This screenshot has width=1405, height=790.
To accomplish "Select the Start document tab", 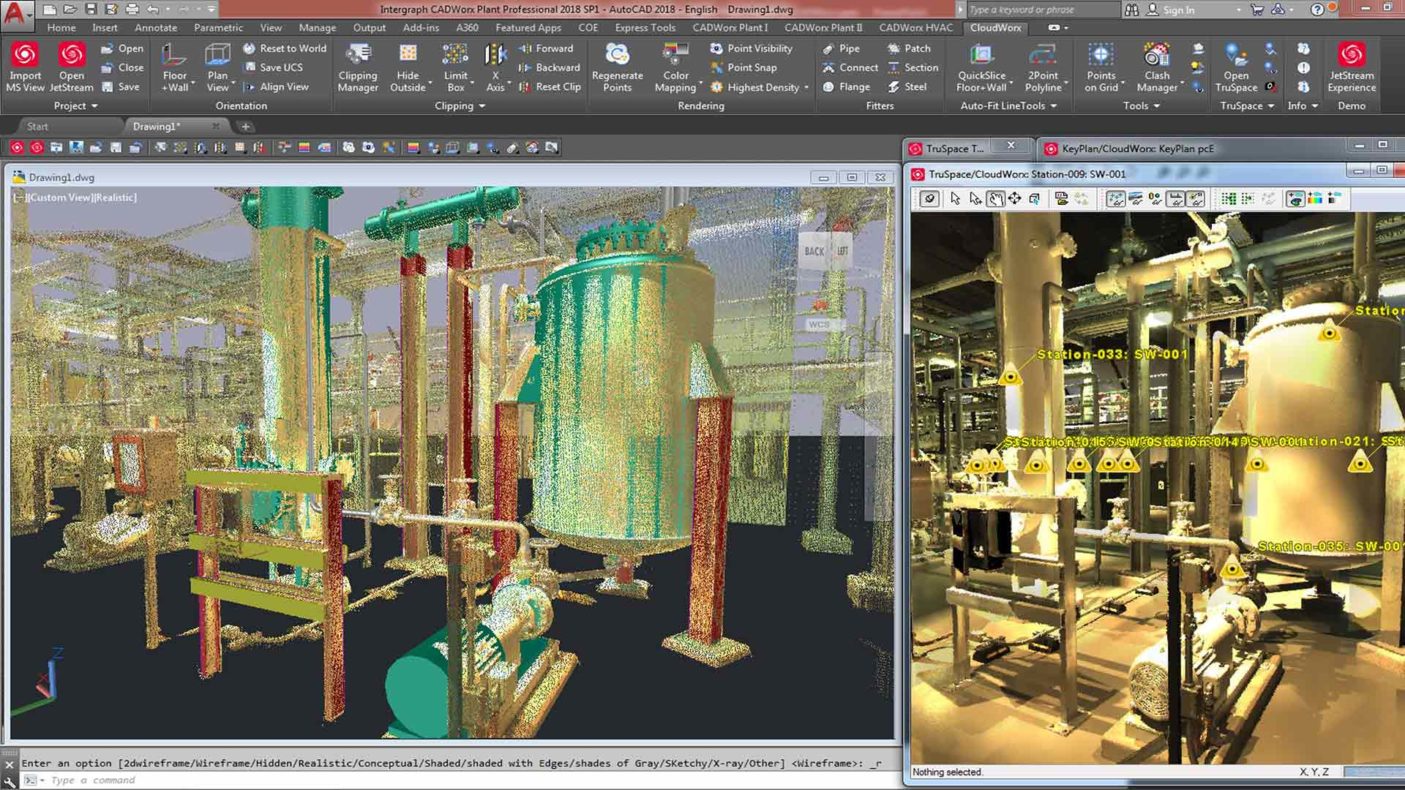I will pyautogui.click(x=38, y=126).
